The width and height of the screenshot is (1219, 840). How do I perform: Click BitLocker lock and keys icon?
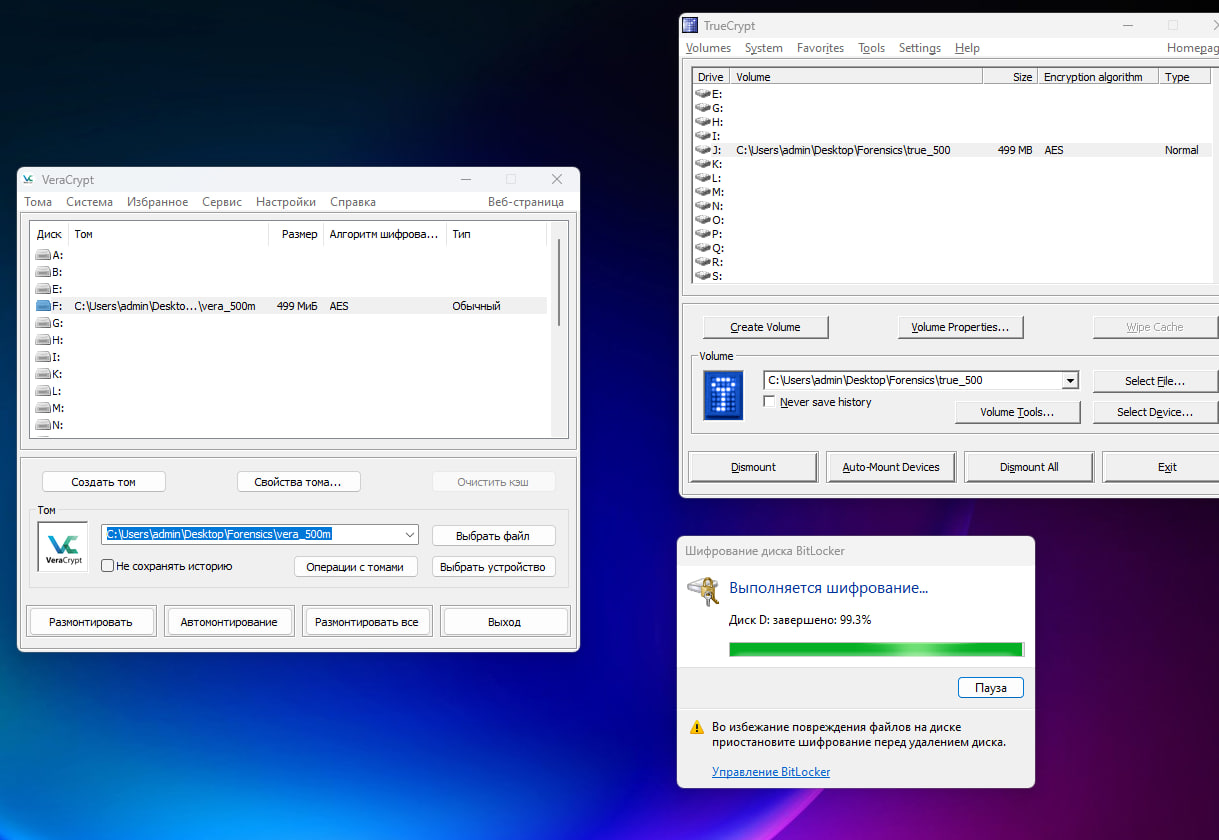[x=704, y=591]
